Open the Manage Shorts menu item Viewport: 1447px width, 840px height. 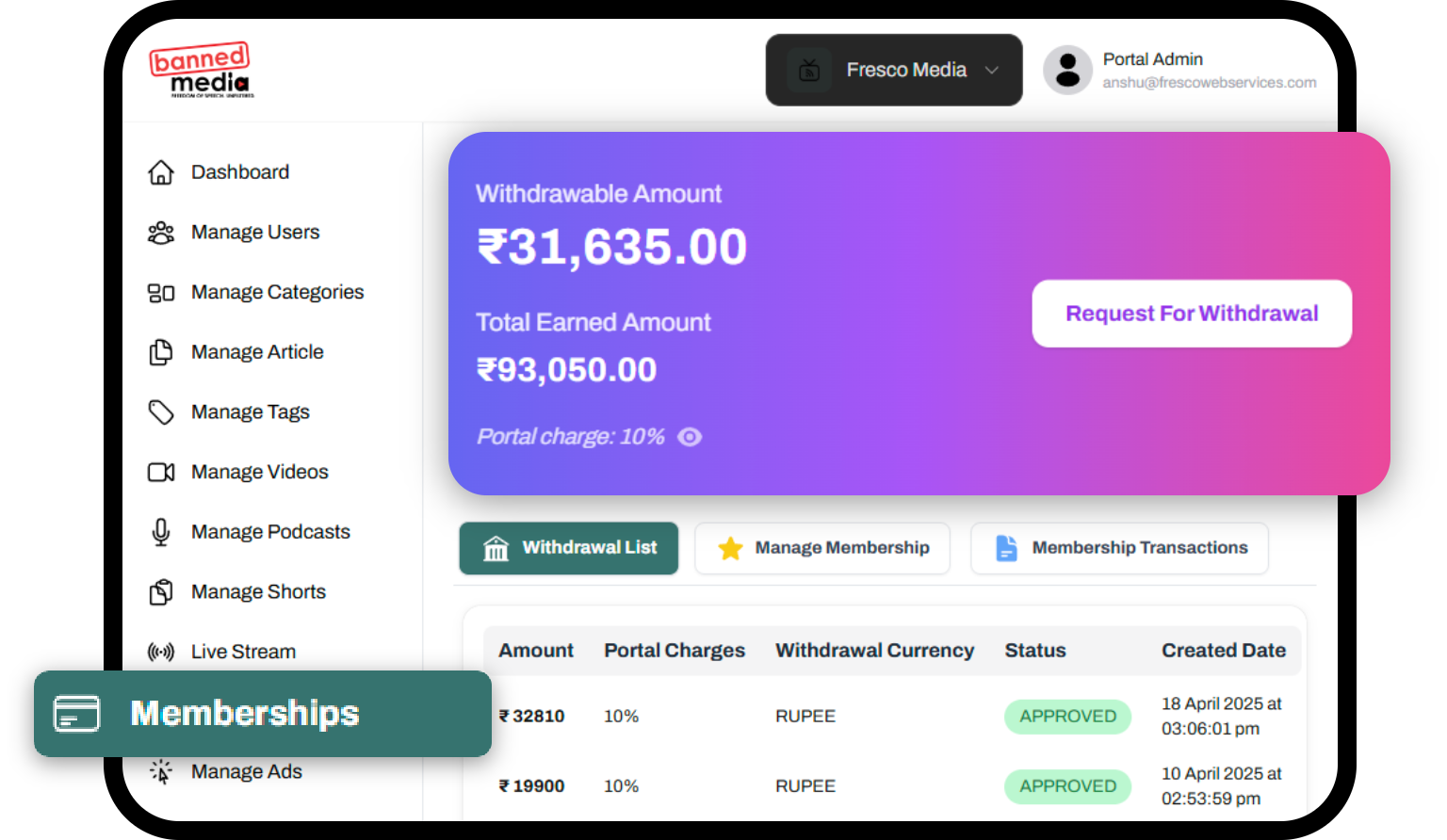point(258,591)
